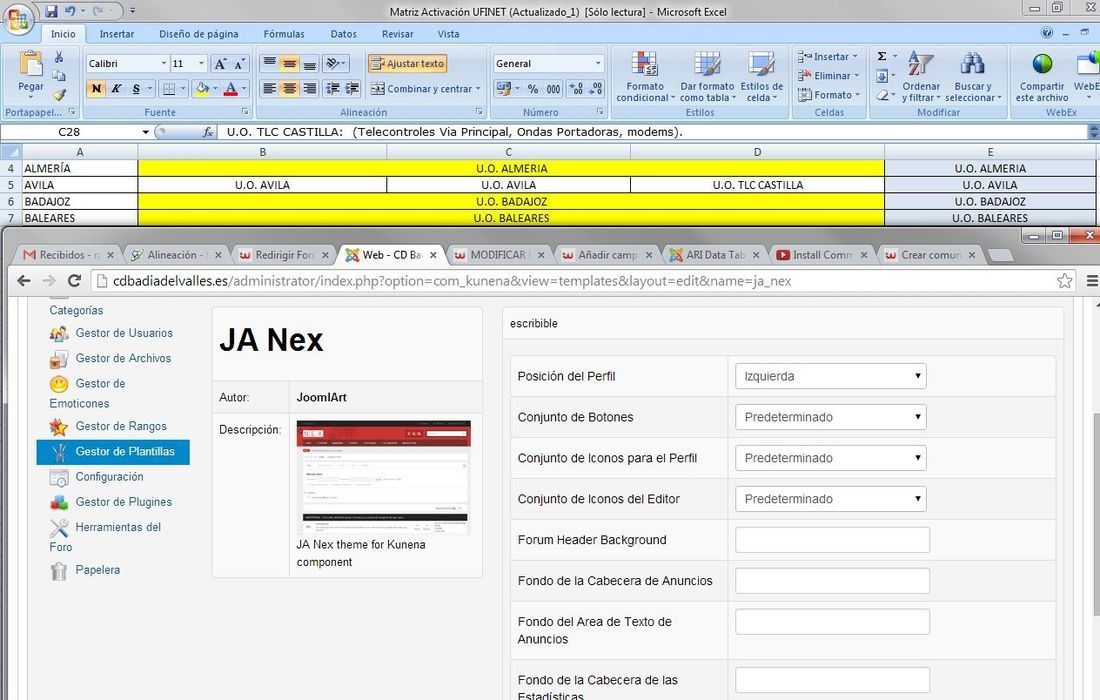Viewport: 1100px width, 700px height.
Task: Align cell text to the right
Action: pyautogui.click(x=309, y=88)
